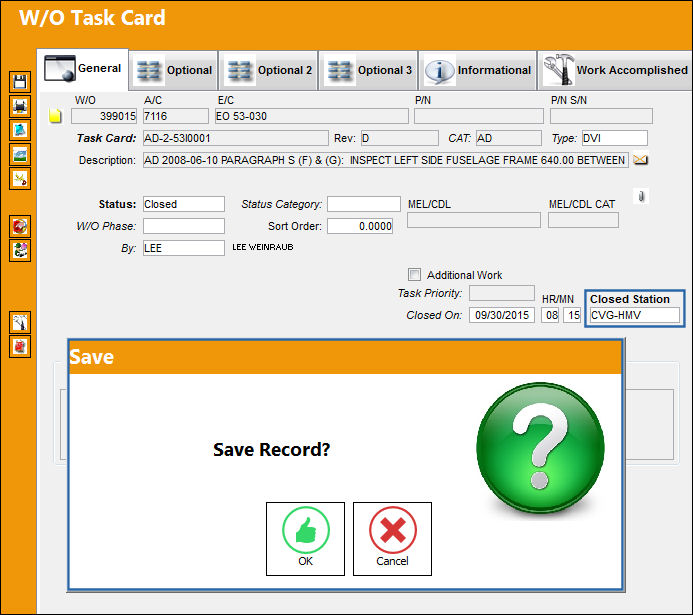Confirm saving with the OK button
The height and width of the screenshot is (615, 693).
point(305,539)
